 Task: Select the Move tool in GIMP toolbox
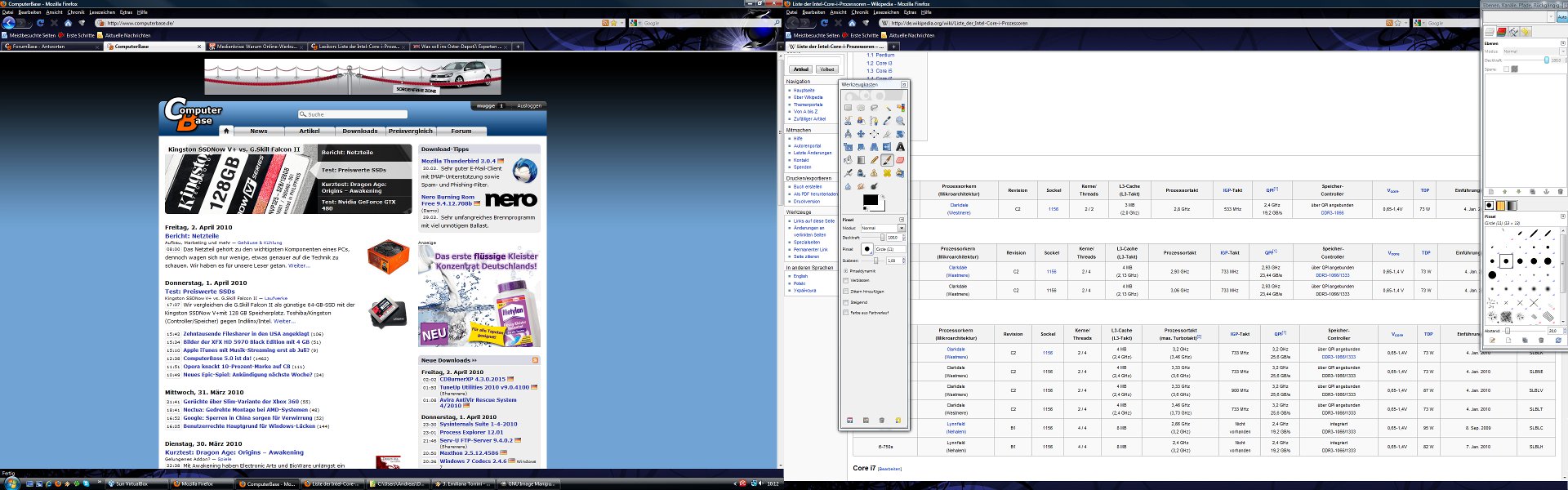click(x=861, y=134)
